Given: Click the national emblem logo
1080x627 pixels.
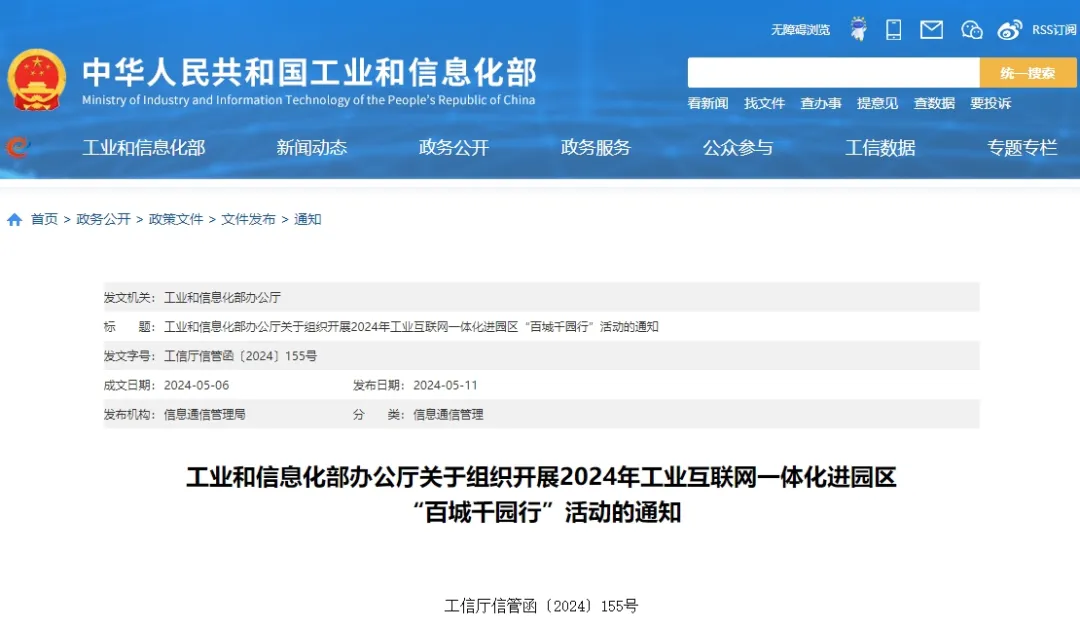Looking at the screenshot, I should pos(37,80).
